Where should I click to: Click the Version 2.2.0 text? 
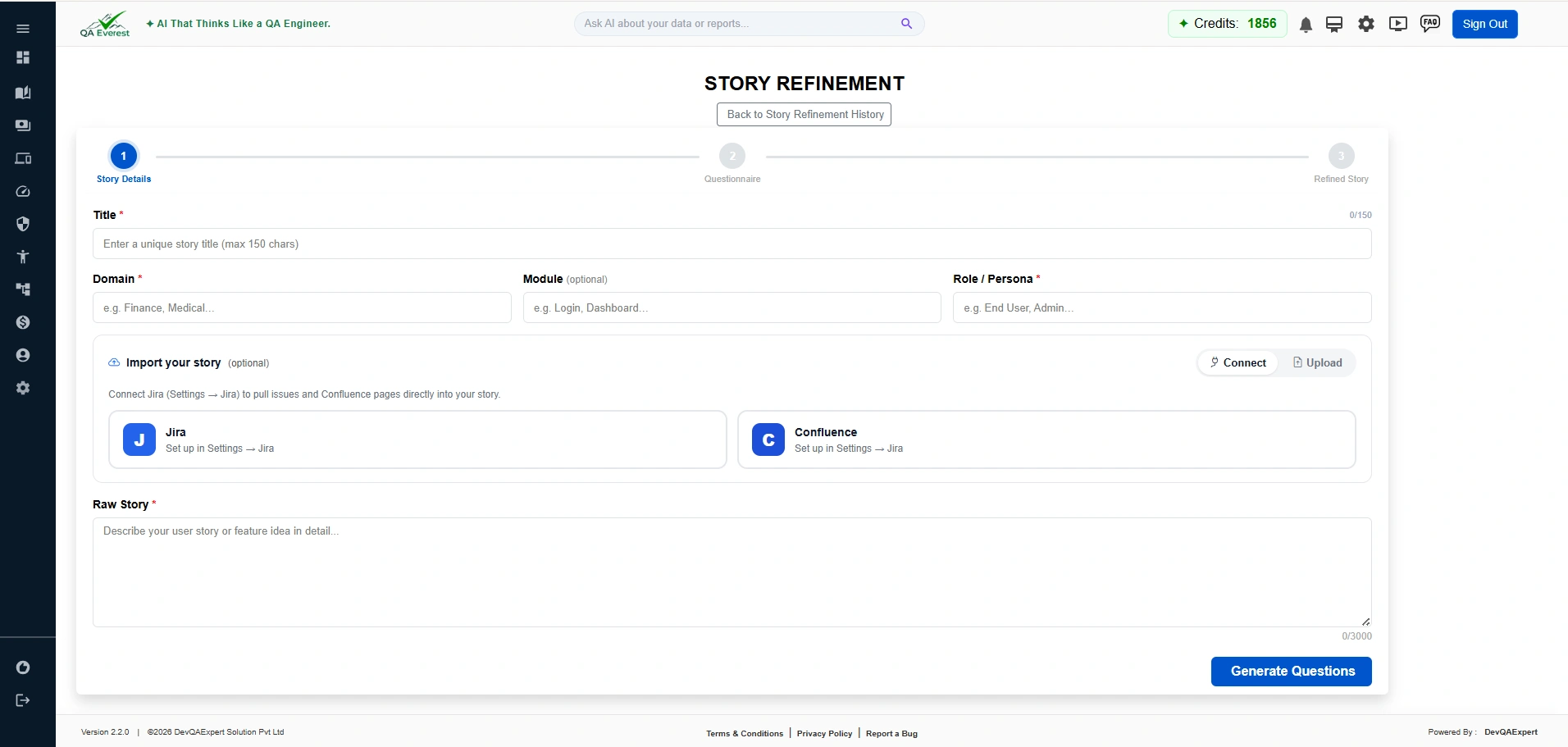(x=105, y=732)
